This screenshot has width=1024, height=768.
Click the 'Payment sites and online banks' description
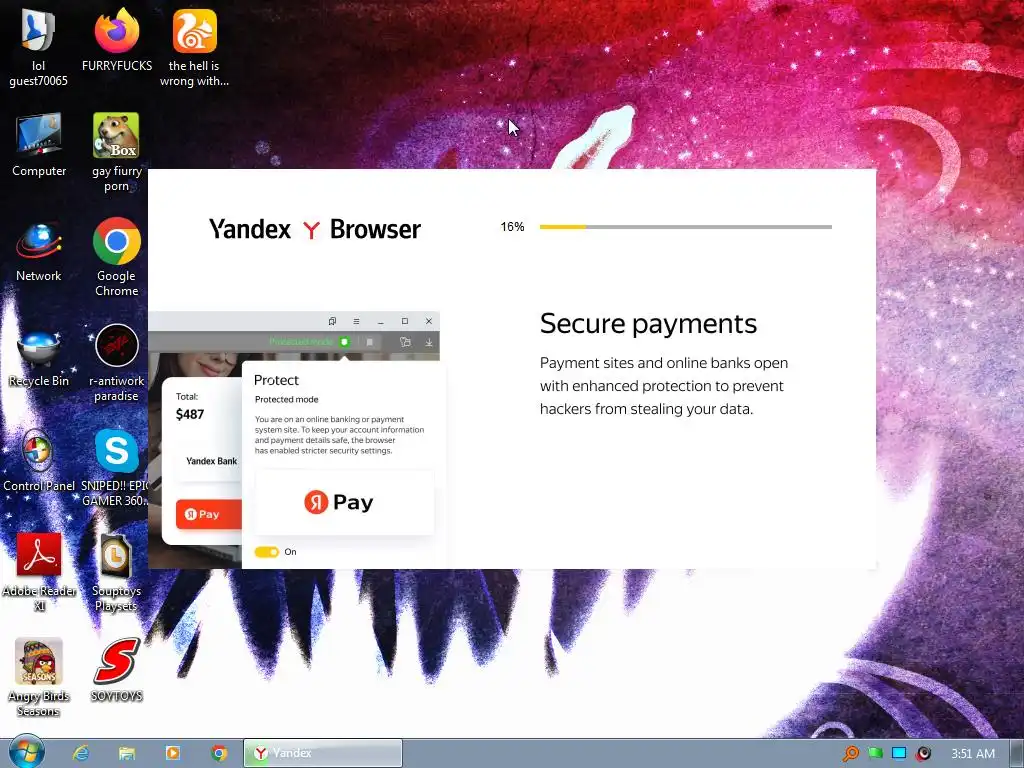pos(664,386)
